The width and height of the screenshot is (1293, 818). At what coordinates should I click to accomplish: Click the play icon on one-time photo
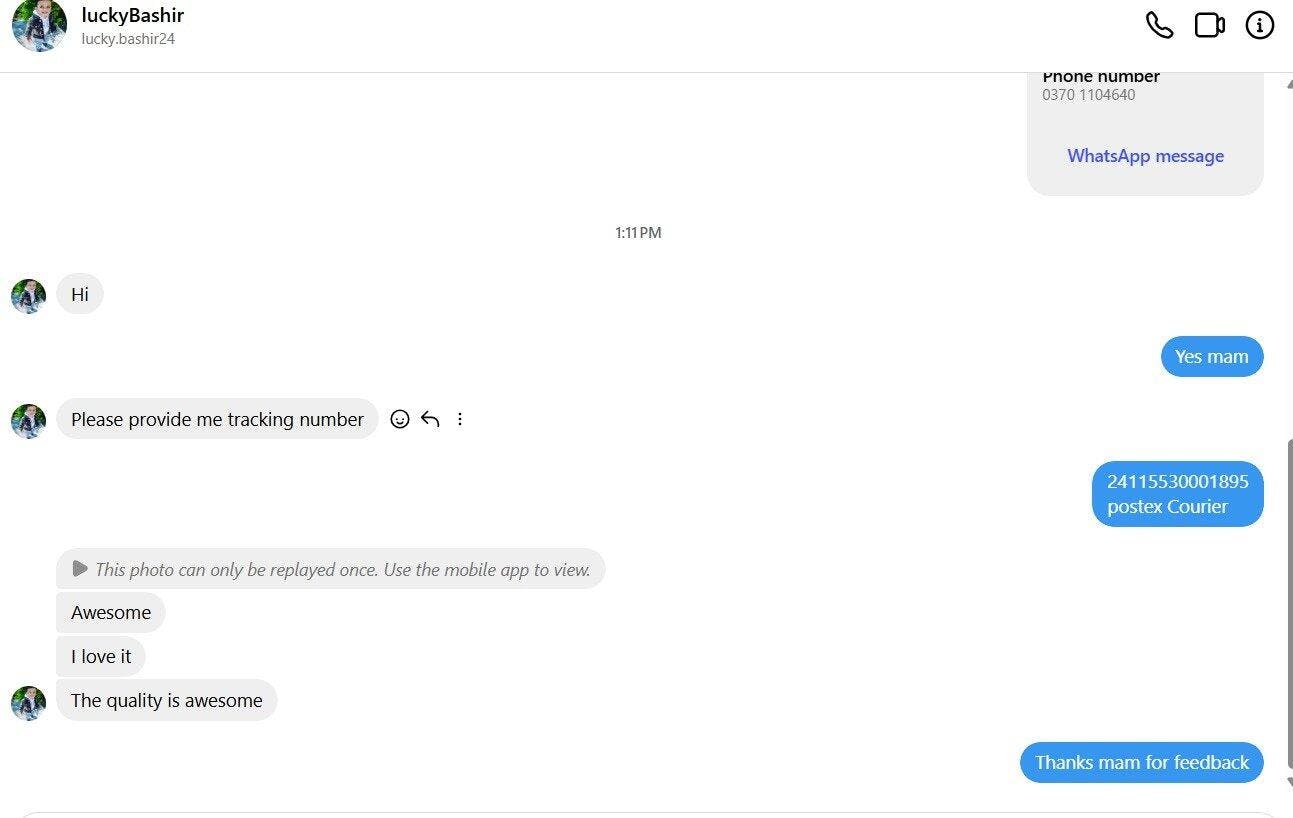tap(80, 569)
